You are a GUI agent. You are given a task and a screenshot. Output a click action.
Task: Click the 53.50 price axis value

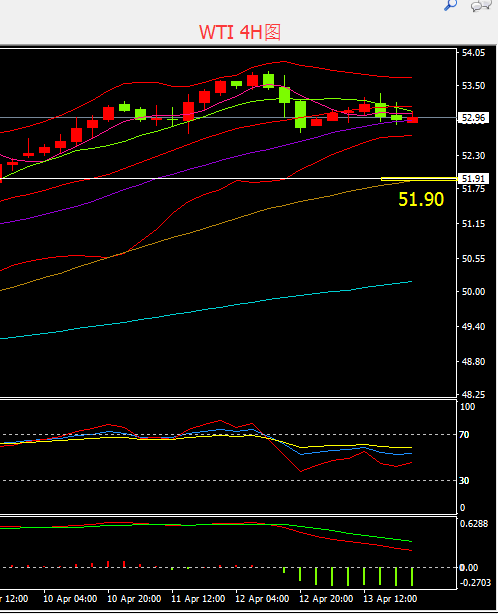click(x=473, y=86)
